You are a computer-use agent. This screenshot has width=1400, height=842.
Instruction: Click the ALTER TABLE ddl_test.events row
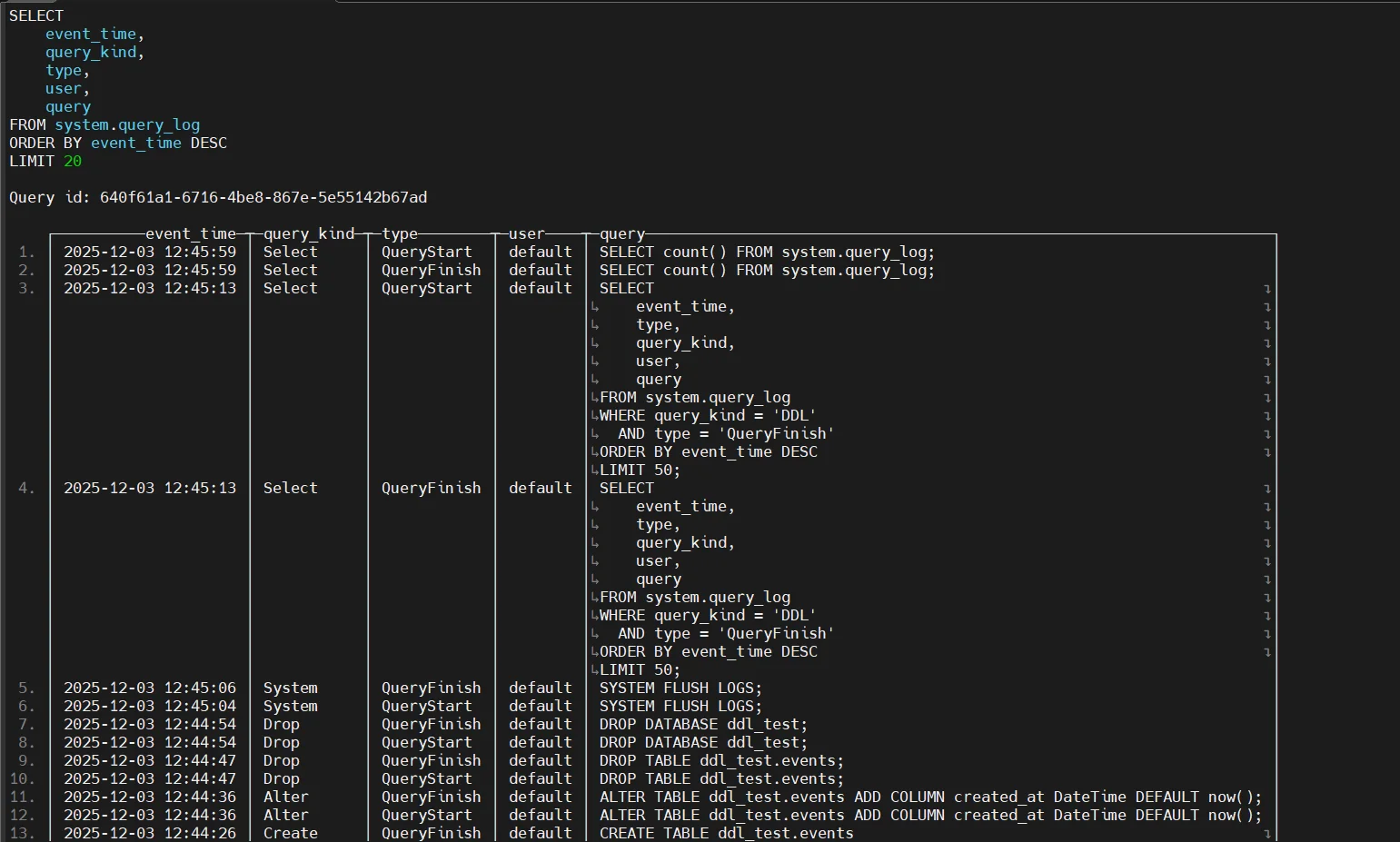pyautogui.click(x=928, y=797)
